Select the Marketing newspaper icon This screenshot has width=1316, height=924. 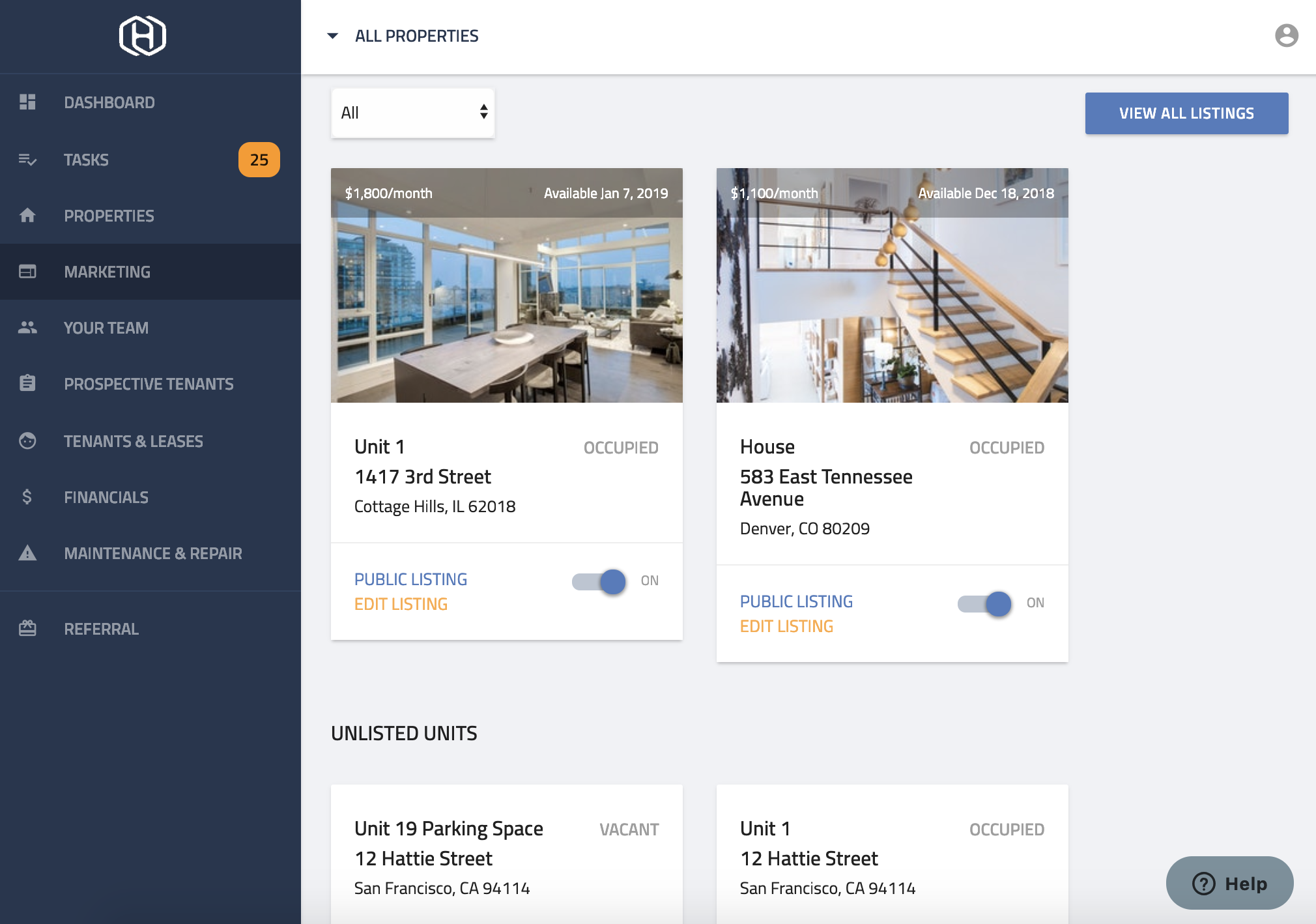point(27,272)
